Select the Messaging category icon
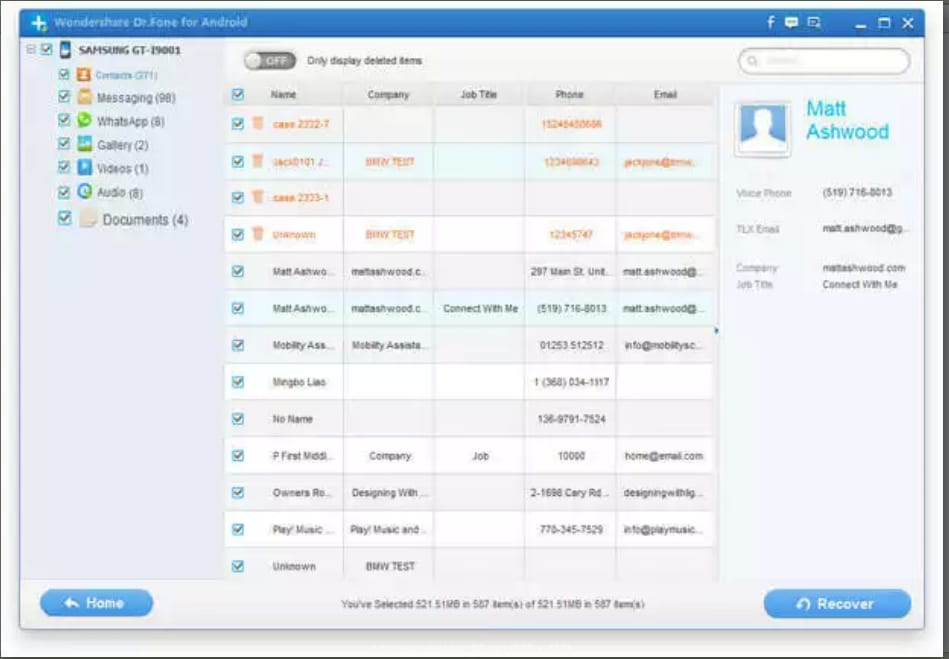949x659 pixels. [84, 97]
